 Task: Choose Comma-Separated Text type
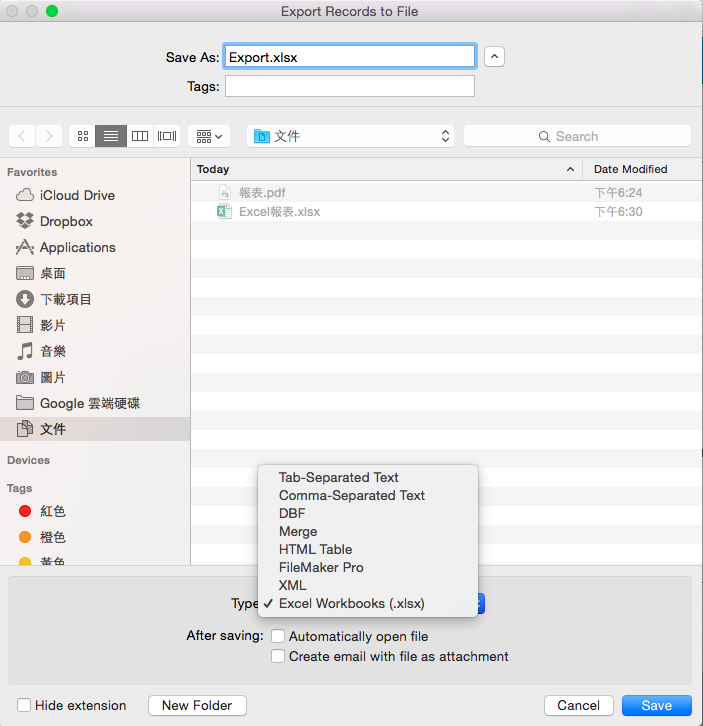[368, 495]
